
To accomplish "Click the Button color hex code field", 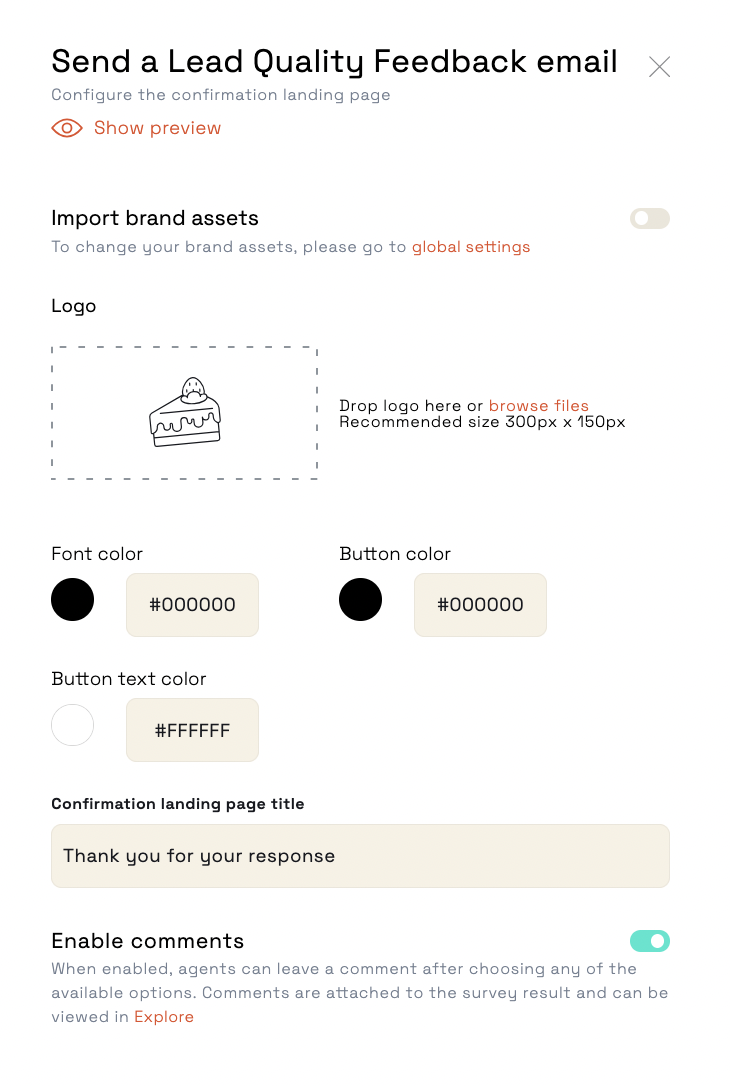I will tap(481, 605).
